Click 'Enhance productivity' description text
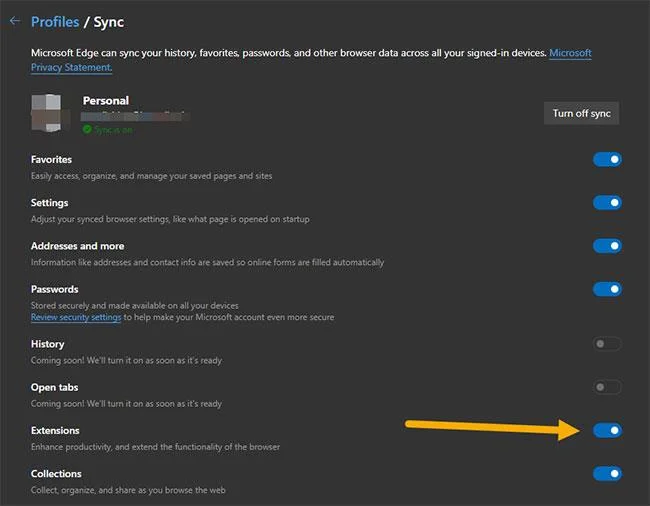This screenshot has height=506, width=650. [x=155, y=447]
